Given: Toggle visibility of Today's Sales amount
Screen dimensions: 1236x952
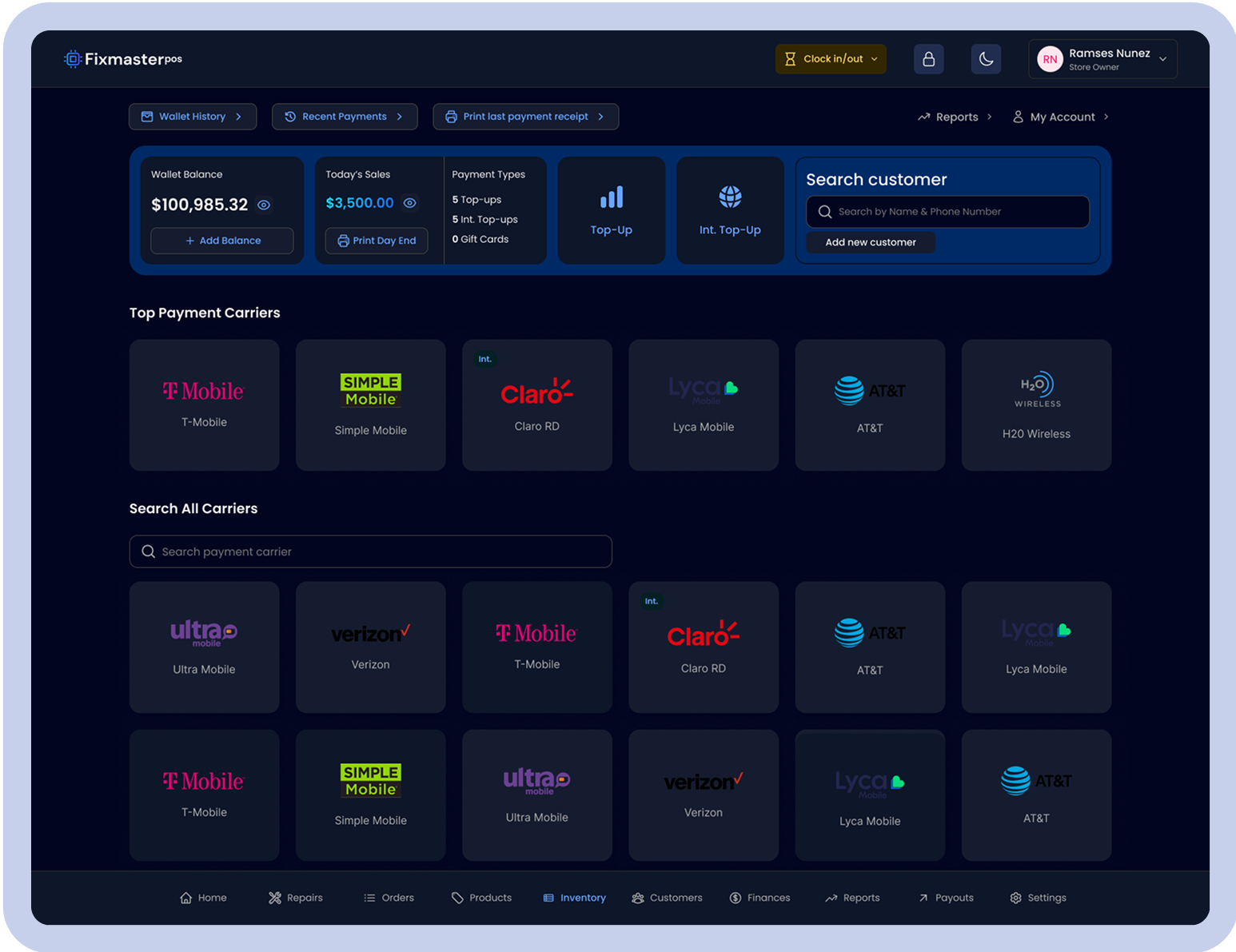Looking at the screenshot, I should tap(409, 203).
